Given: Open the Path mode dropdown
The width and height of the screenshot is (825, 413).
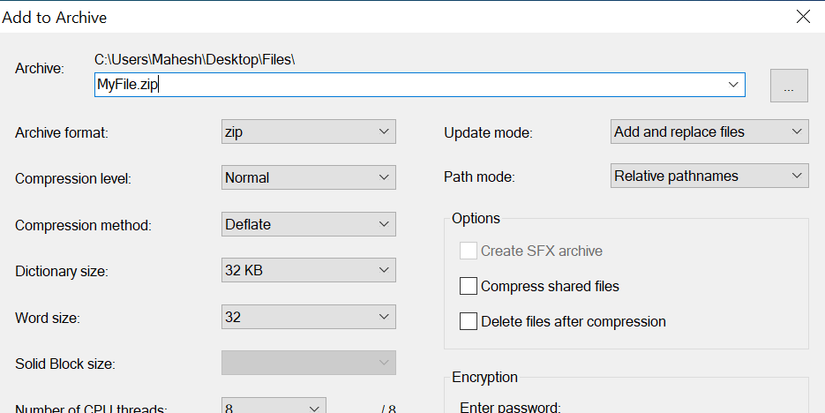Looking at the screenshot, I should coord(708,176).
